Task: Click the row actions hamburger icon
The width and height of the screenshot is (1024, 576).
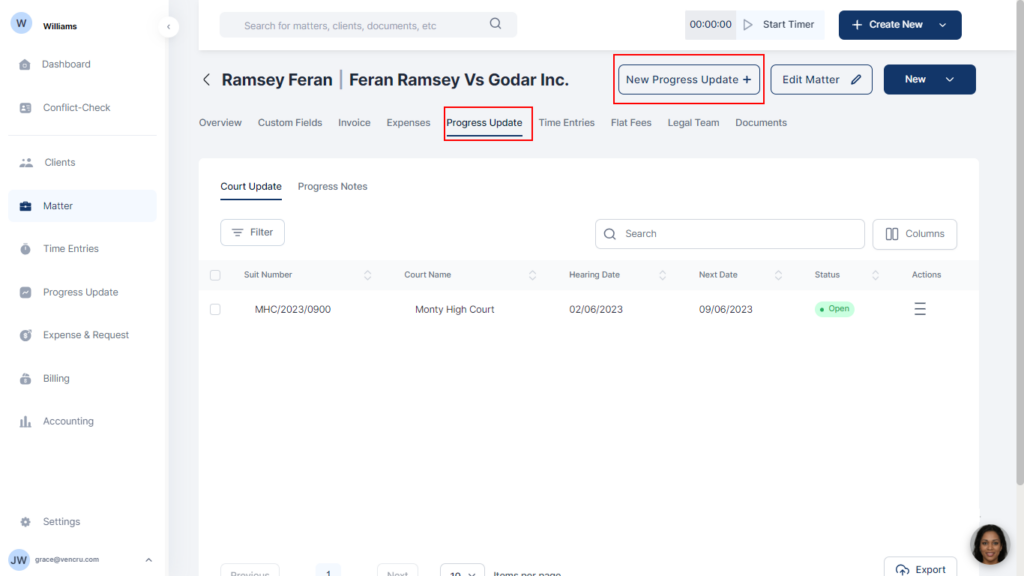Action: tap(920, 310)
